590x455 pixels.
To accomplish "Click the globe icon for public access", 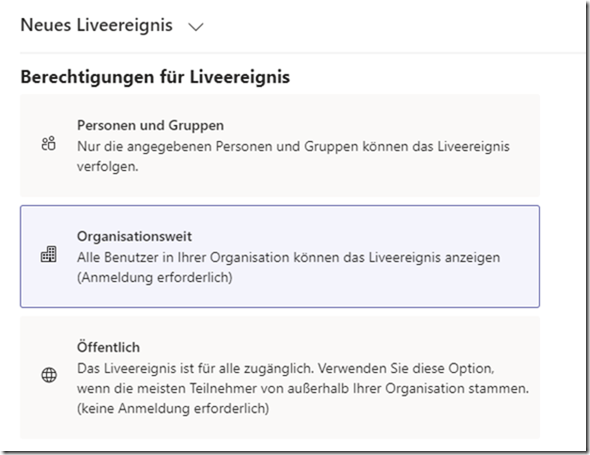I will pos(49,375).
